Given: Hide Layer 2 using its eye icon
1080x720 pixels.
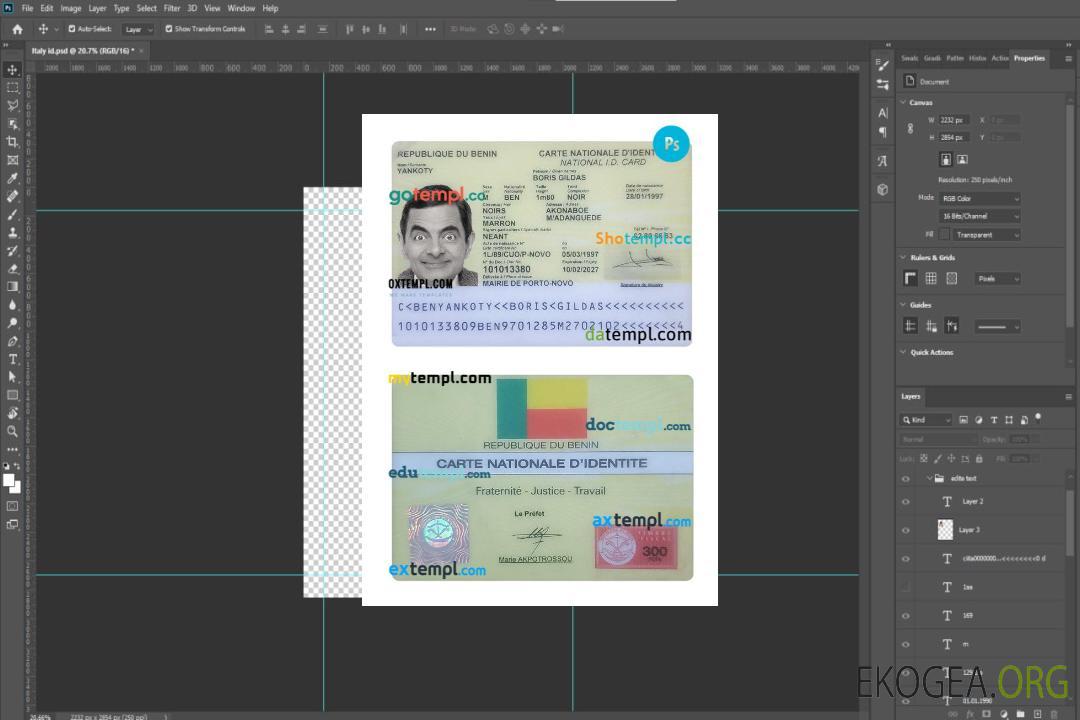Looking at the screenshot, I should [x=906, y=502].
